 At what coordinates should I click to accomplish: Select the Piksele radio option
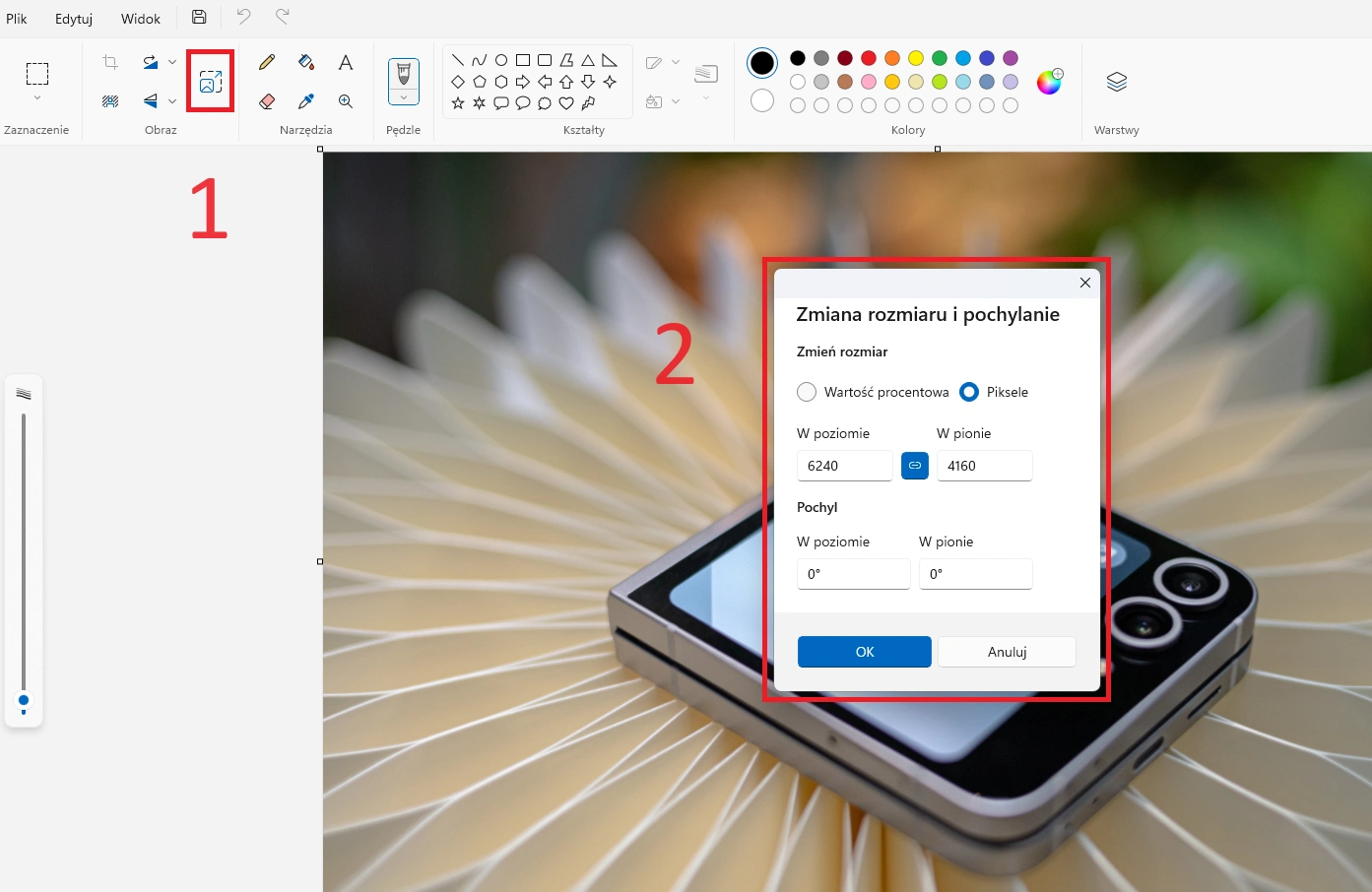coord(969,392)
